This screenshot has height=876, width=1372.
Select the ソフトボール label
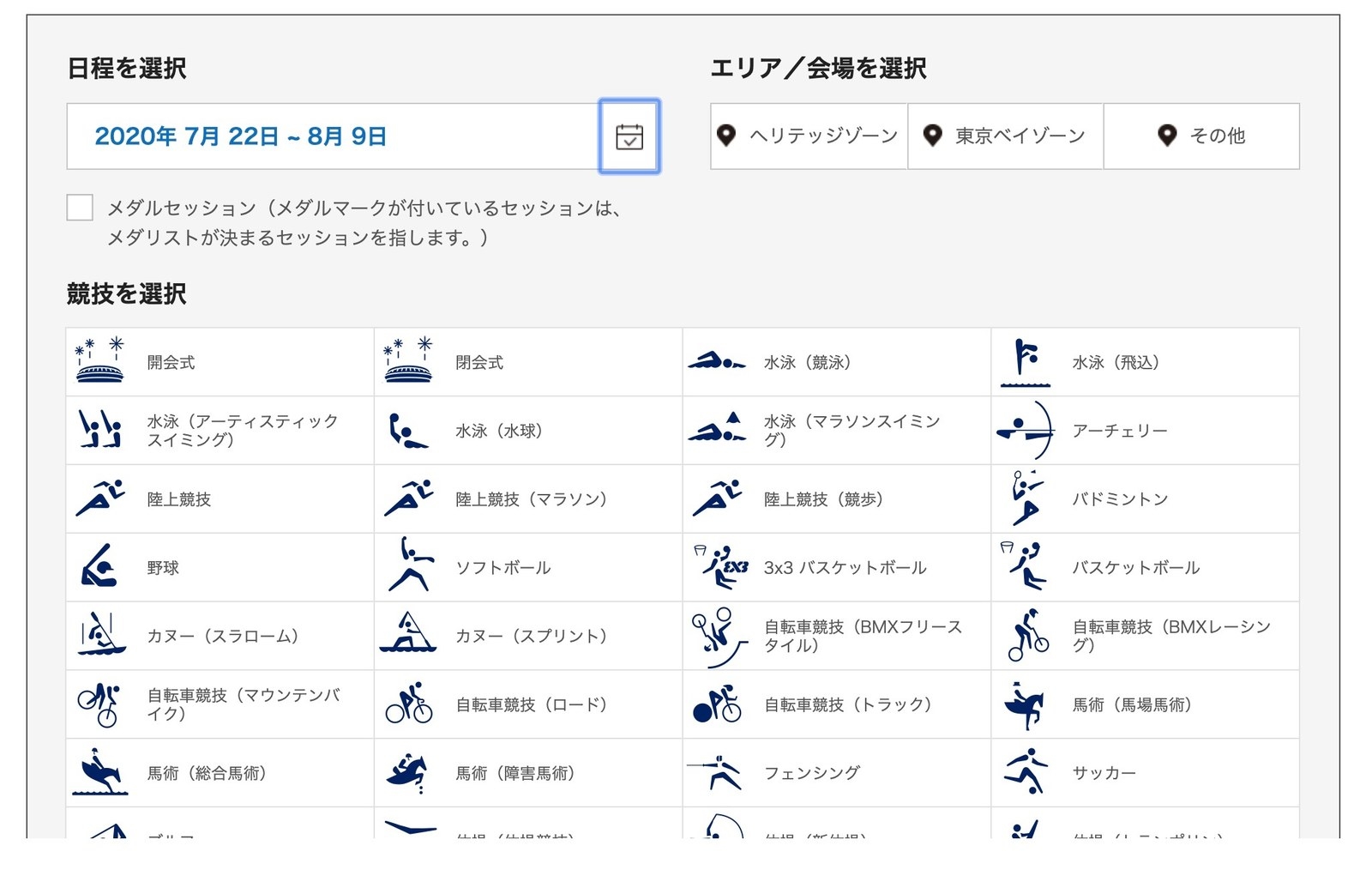(503, 568)
